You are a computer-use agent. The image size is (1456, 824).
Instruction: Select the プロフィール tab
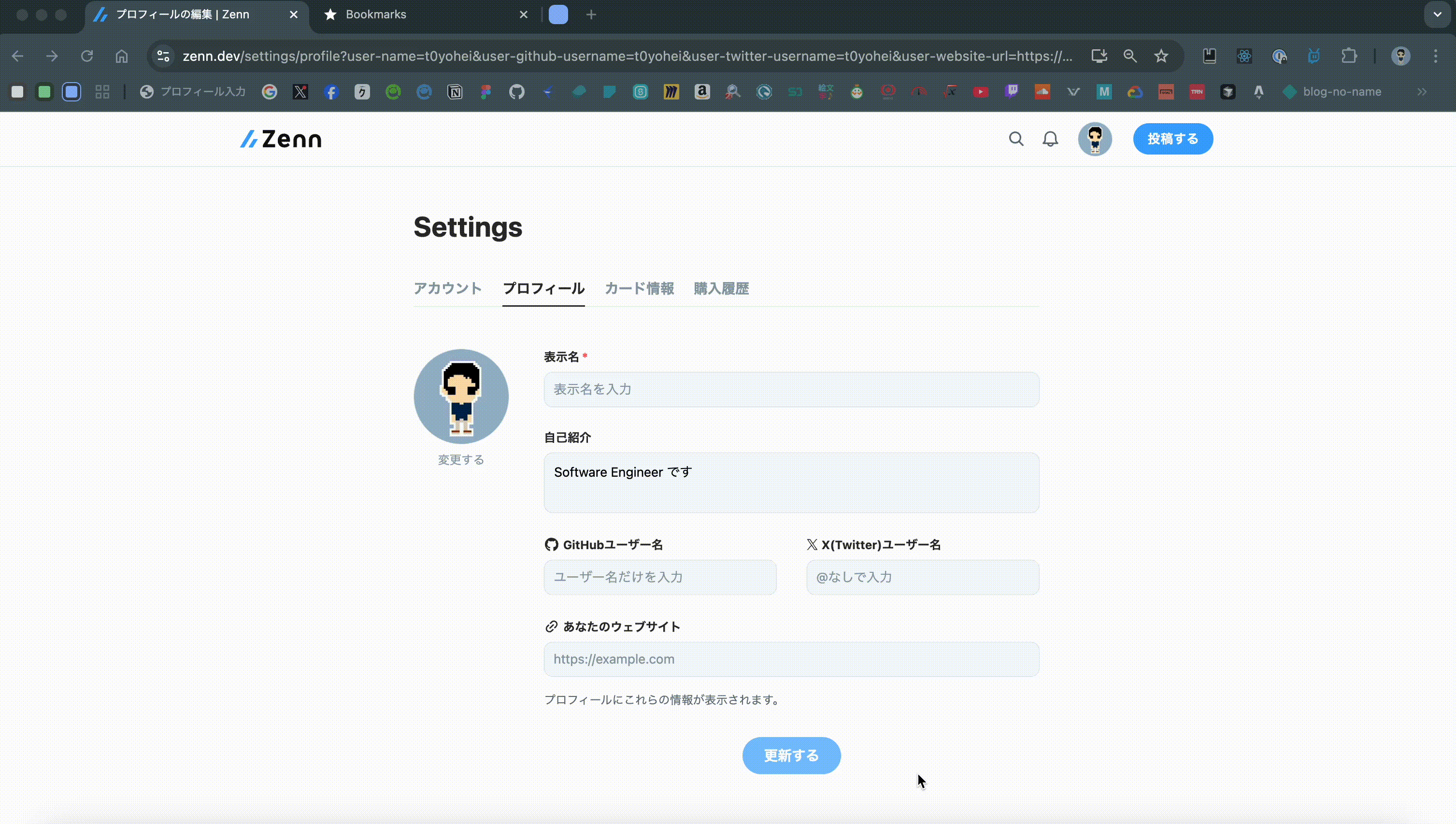point(543,288)
